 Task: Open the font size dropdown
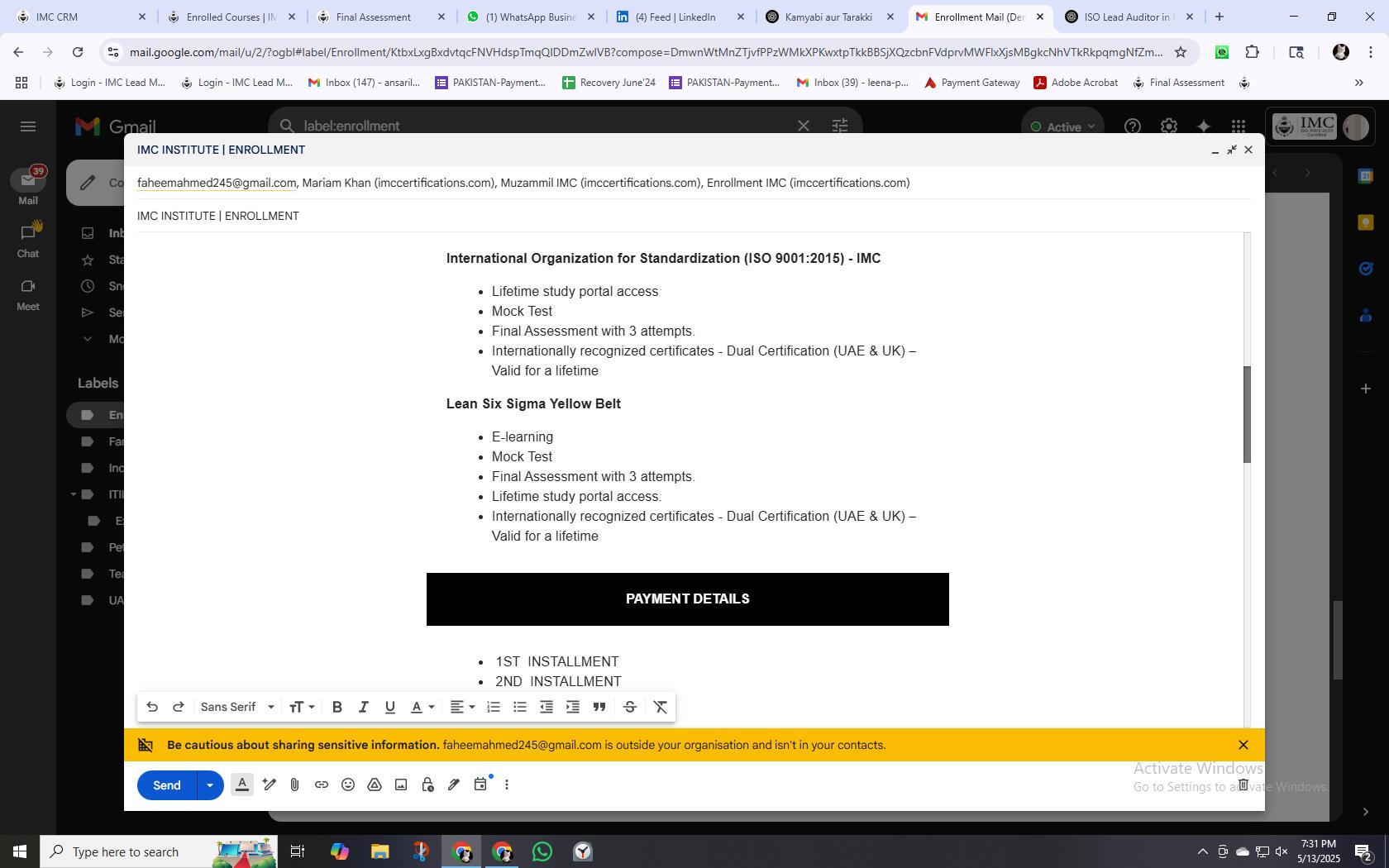point(302,707)
